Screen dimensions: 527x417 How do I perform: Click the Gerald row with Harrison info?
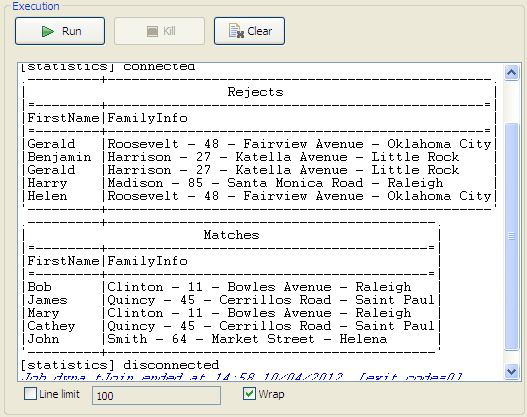(259, 170)
